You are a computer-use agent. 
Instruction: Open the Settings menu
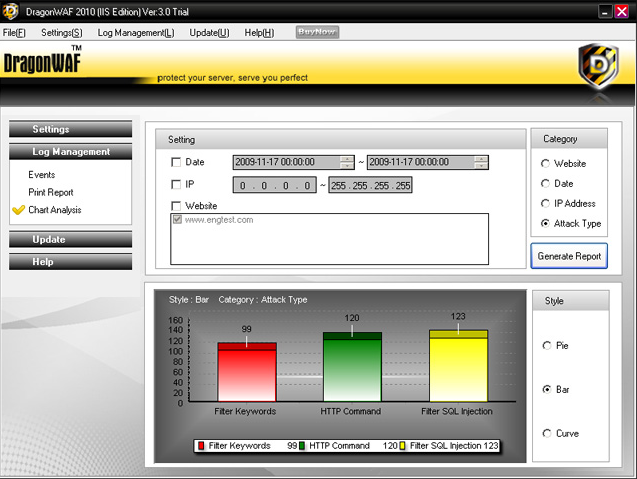tap(62, 33)
